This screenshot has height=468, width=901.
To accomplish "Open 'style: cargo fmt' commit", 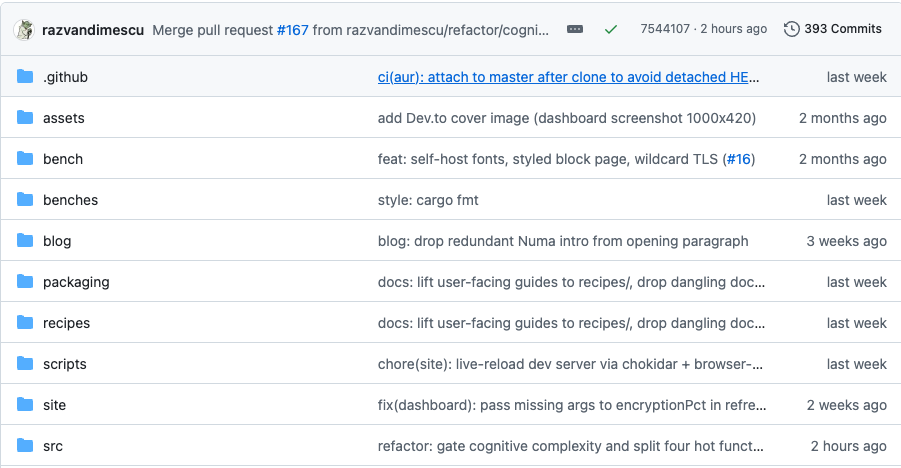I will tap(428, 200).
